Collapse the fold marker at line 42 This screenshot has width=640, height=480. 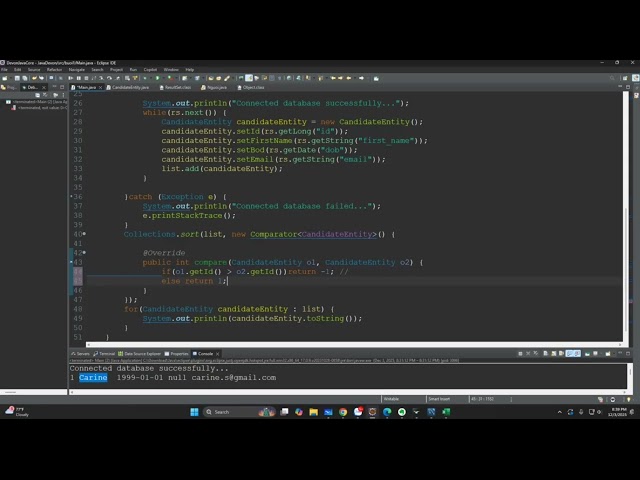(84, 253)
